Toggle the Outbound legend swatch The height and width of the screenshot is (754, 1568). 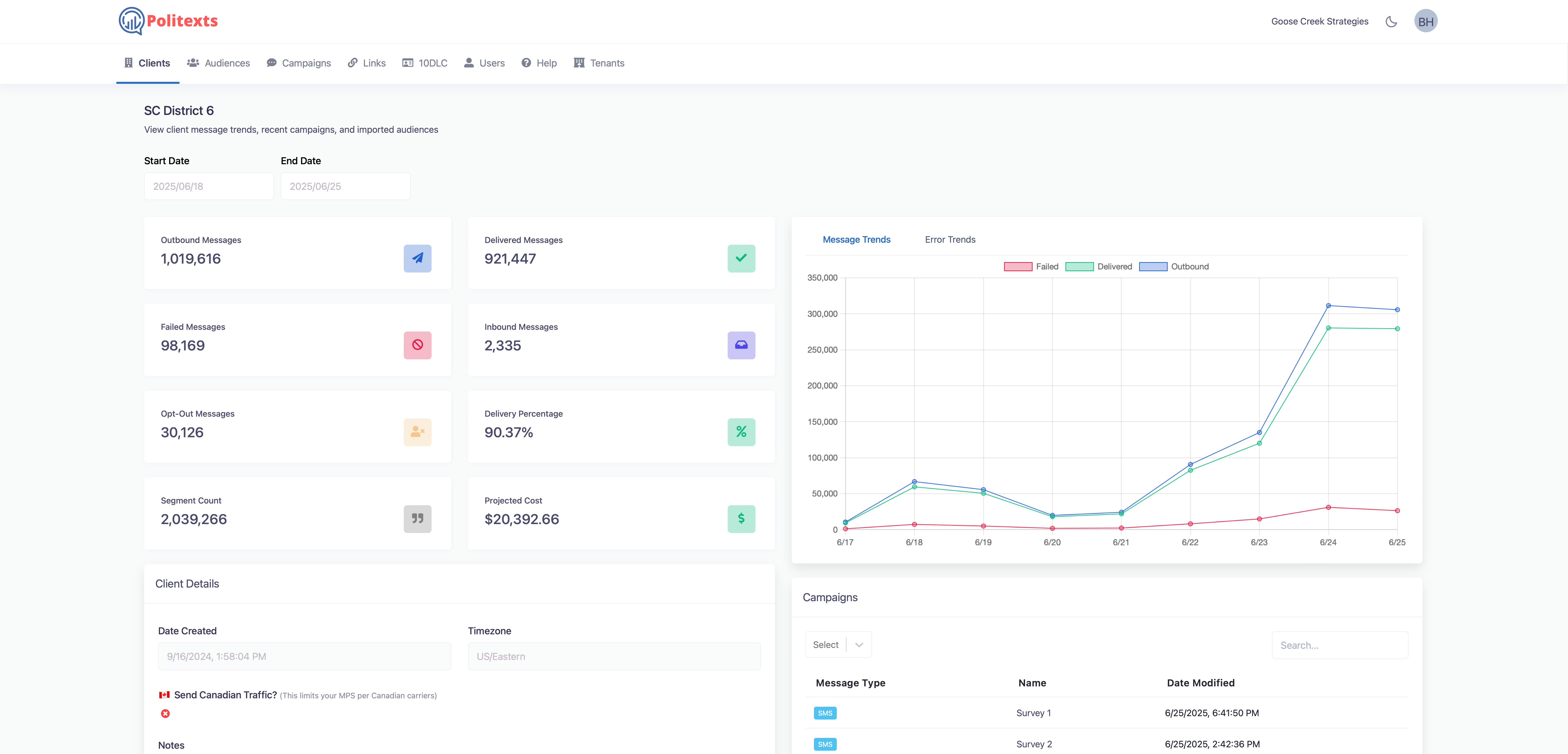tap(1153, 267)
